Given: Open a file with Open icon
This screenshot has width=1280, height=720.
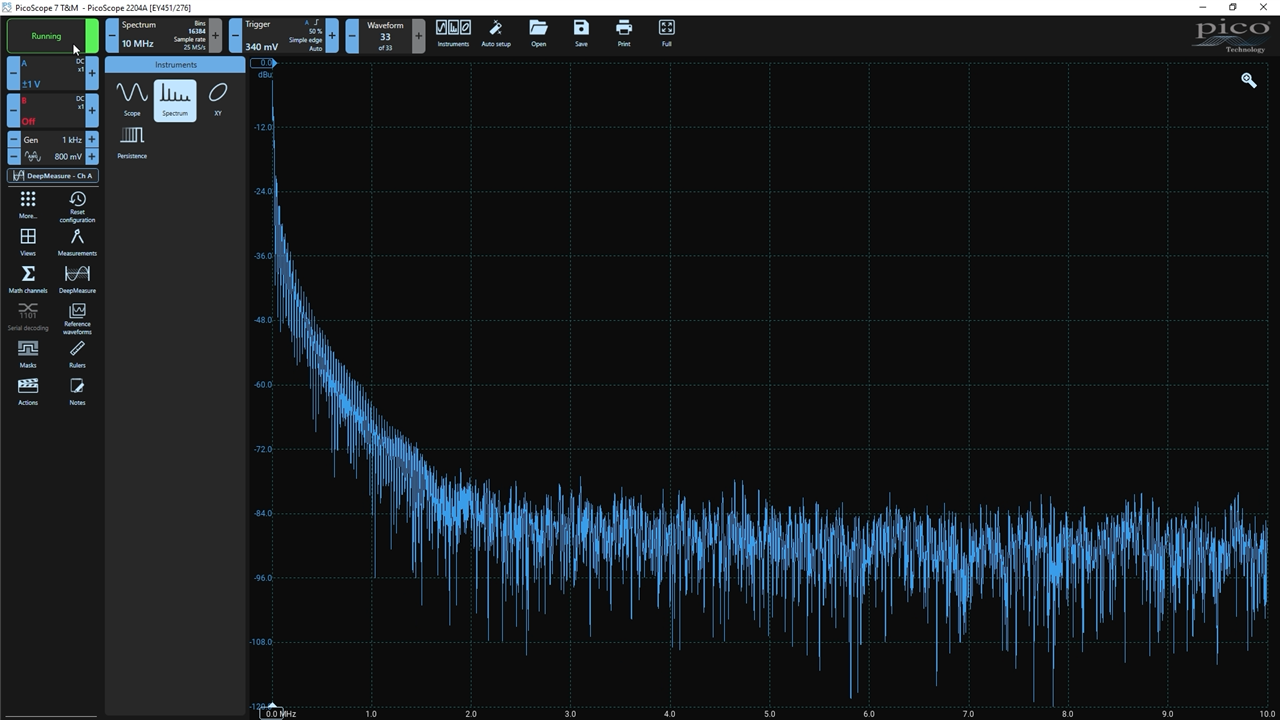Looking at the screenshot, I should pos(538,34).
